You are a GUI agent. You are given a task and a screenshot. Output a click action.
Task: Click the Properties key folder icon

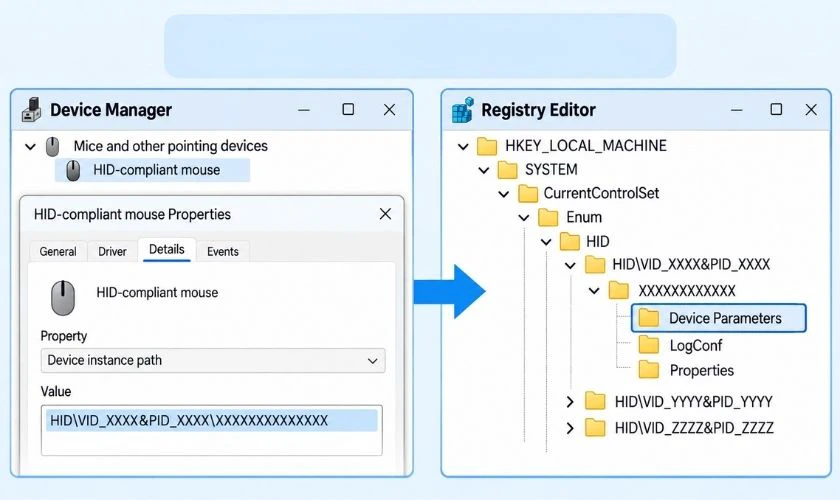click(x=649, y=370)
